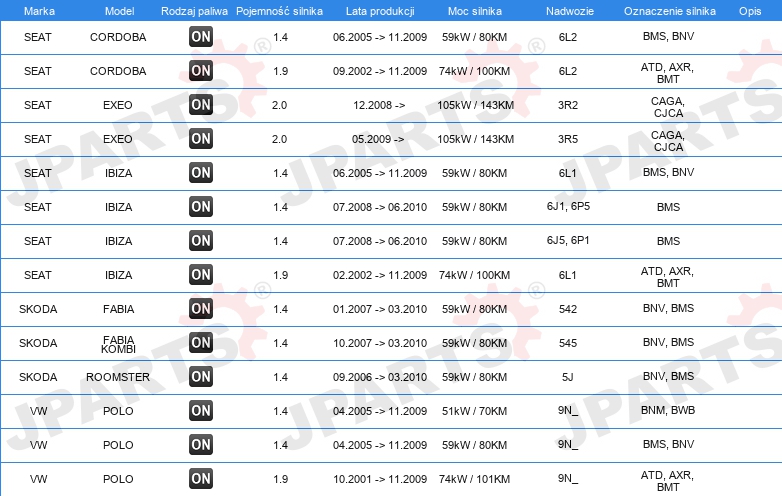Click the Nadwozie column header

coord(570,11)
